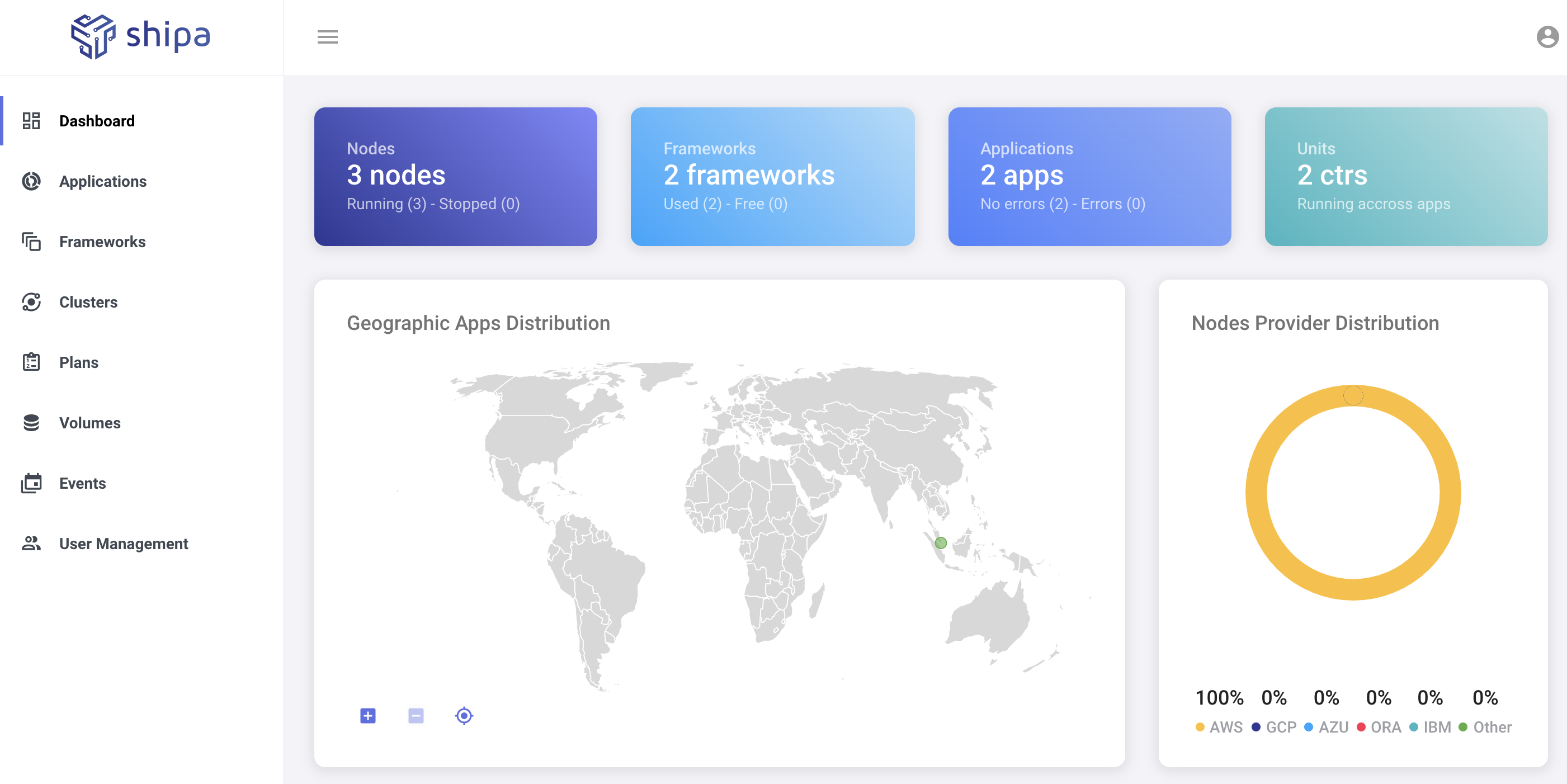This screenshot has width=1567, height=784.
Task: Click the Volumes database icon
Action: pos(31,423)
